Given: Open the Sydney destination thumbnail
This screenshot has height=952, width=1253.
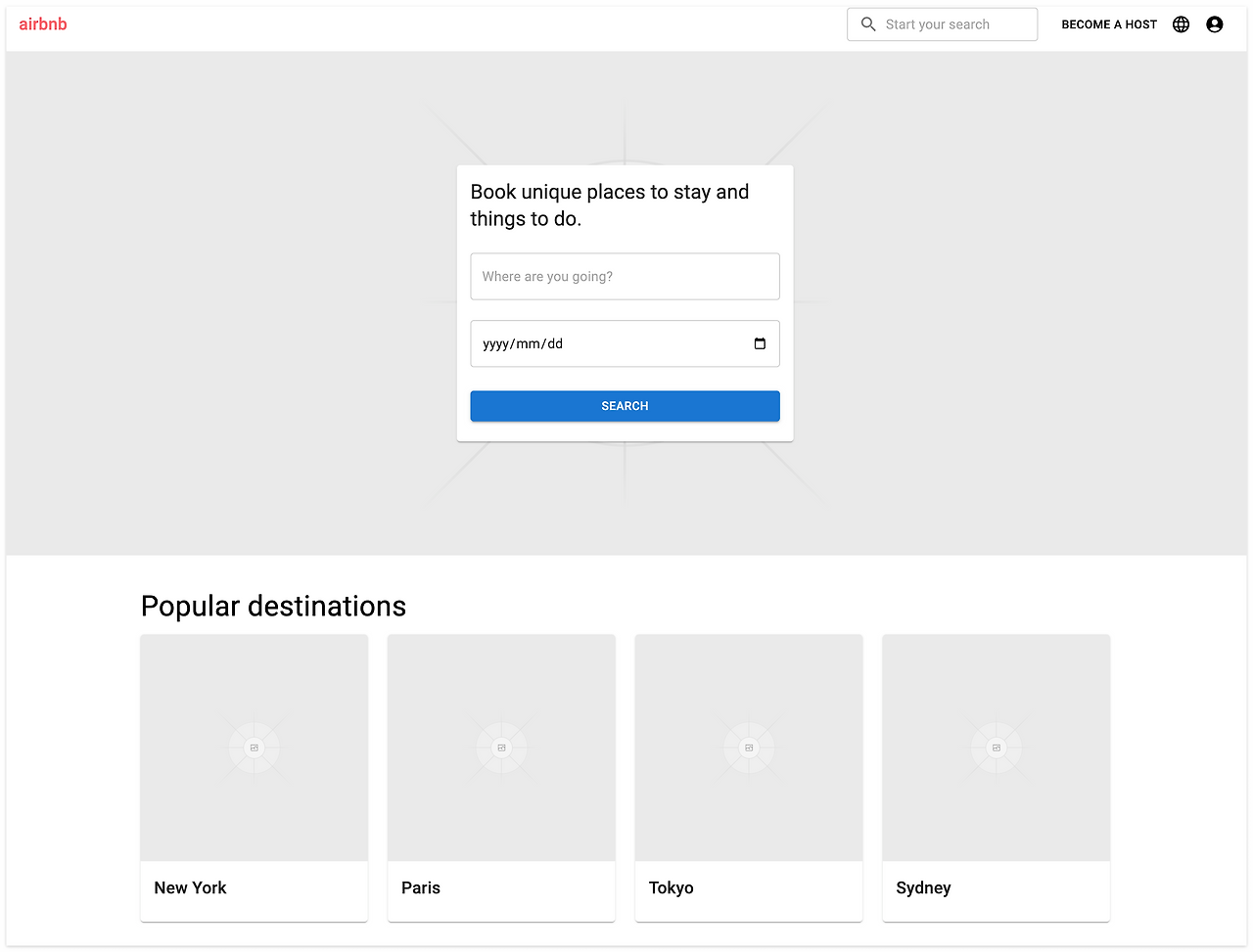Looking at the screenshot, I should (997, 748).
